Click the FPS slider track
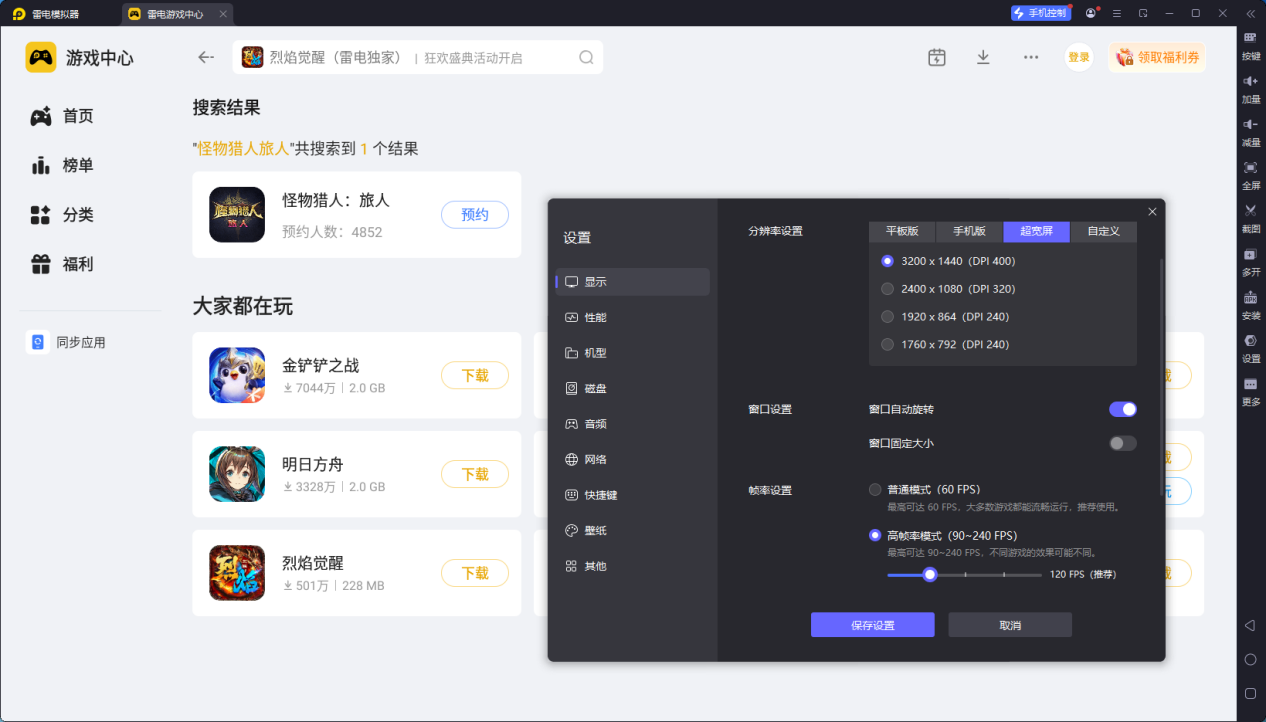 pyautogui.click(x=990, y=575)
